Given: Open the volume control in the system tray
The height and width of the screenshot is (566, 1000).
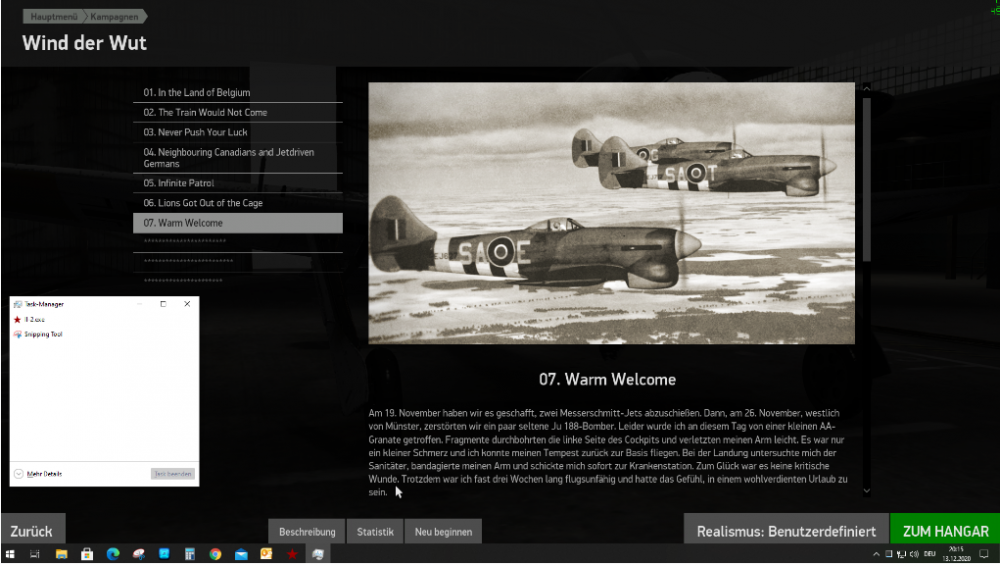Looking at the screenshot, I should tap(914, 554).
